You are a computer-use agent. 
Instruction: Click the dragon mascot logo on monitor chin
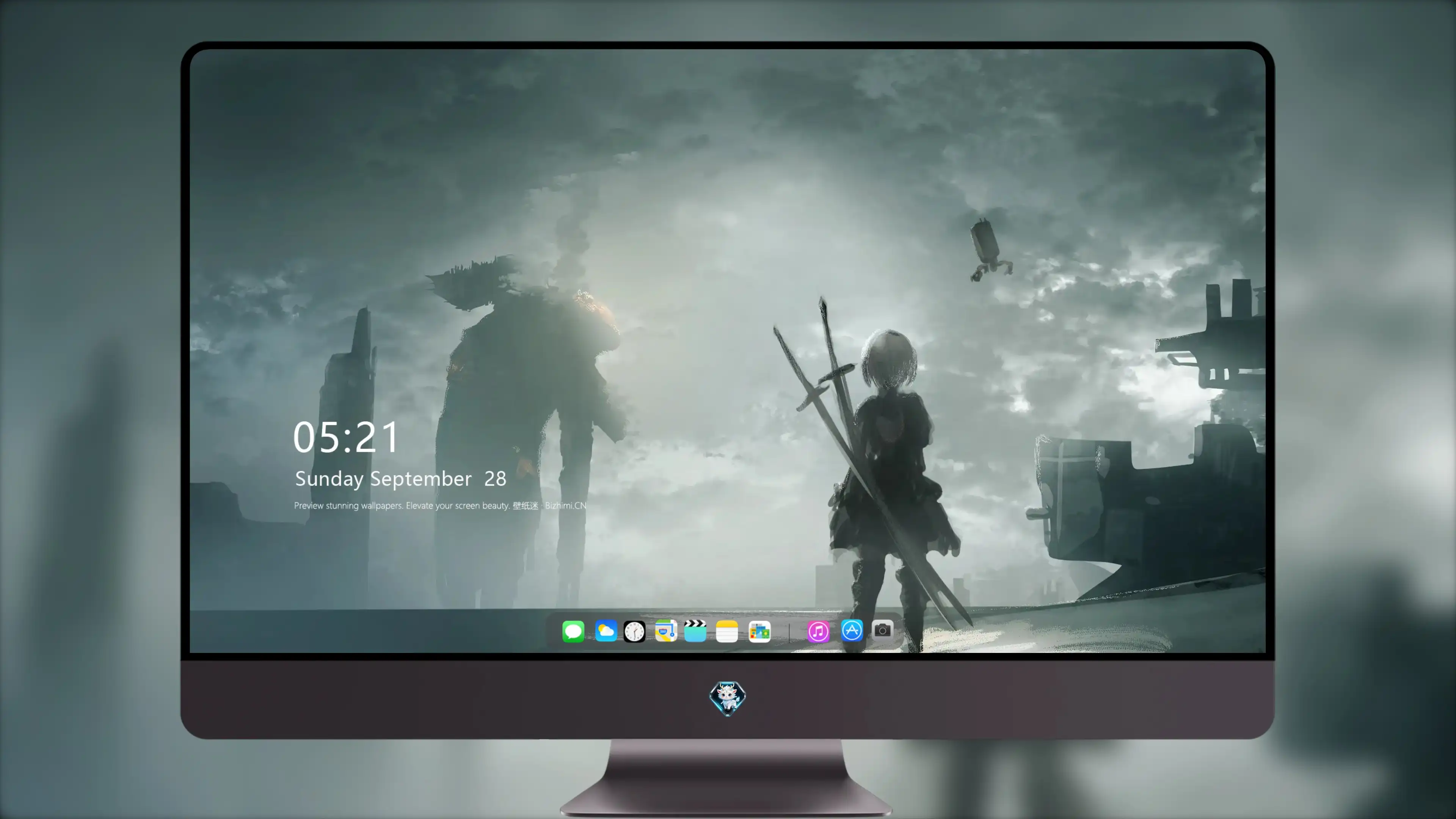728,698
